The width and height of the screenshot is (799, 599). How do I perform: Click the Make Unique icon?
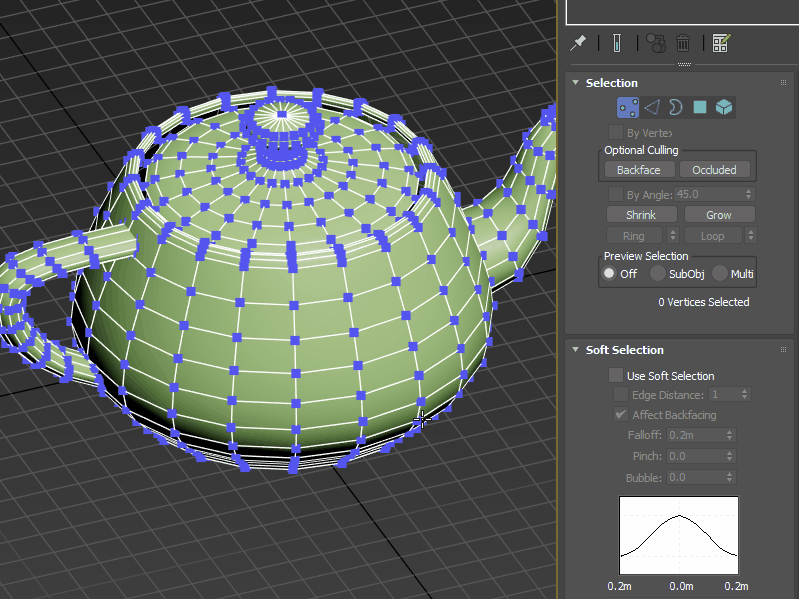(656, 43)
